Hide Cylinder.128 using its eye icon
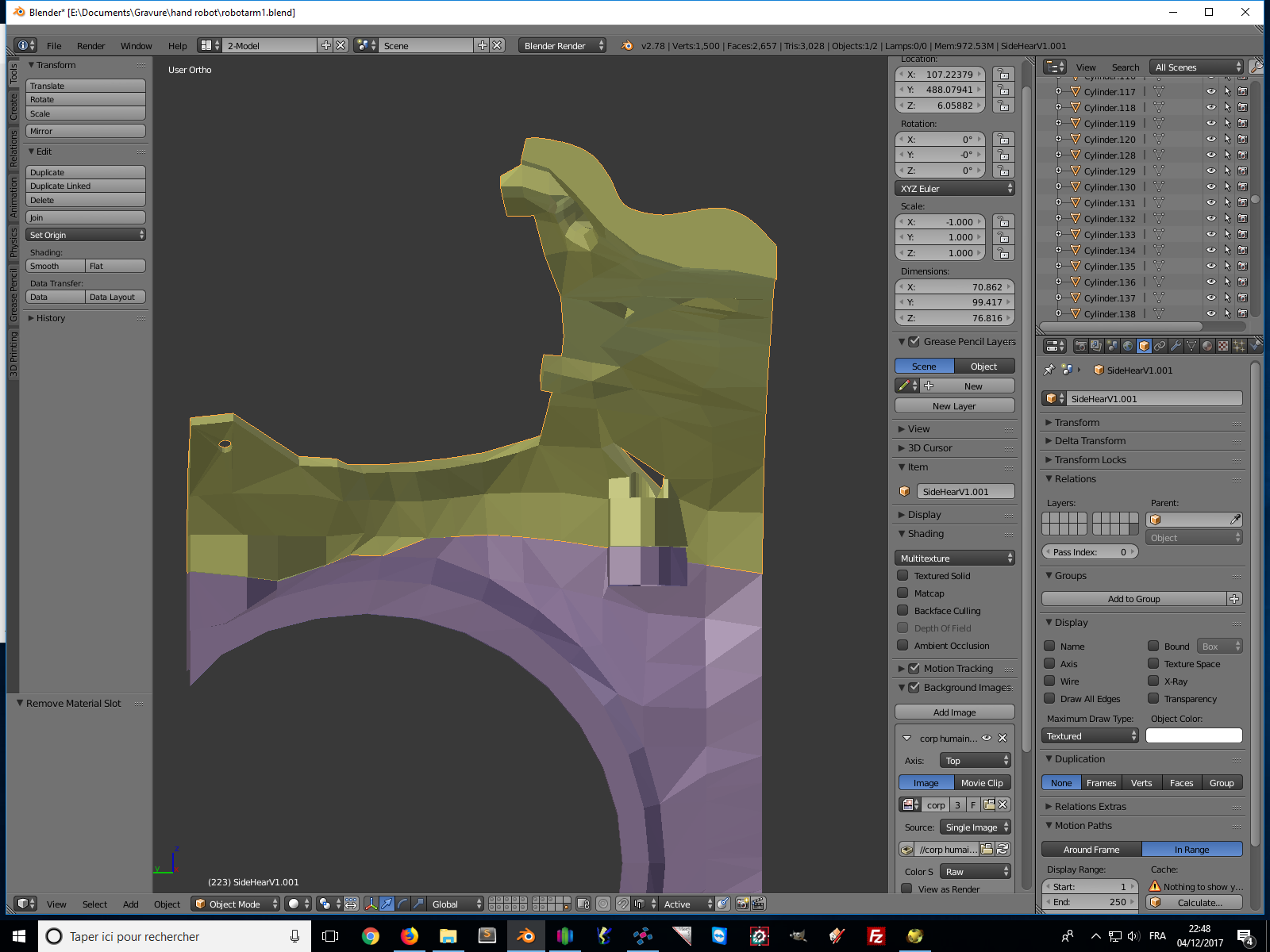This screenshot has height=952, width=1270. 1210,155
